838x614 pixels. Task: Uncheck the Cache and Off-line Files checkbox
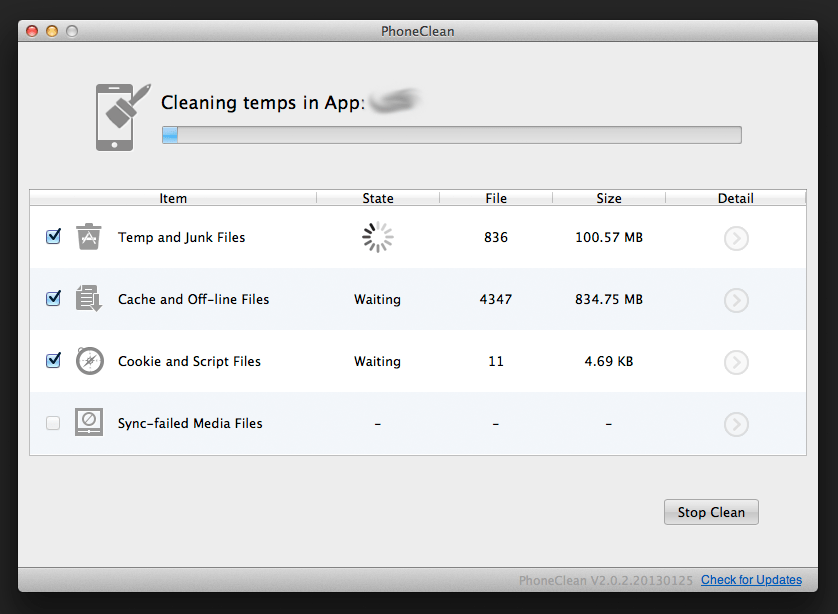click(53, 298)
